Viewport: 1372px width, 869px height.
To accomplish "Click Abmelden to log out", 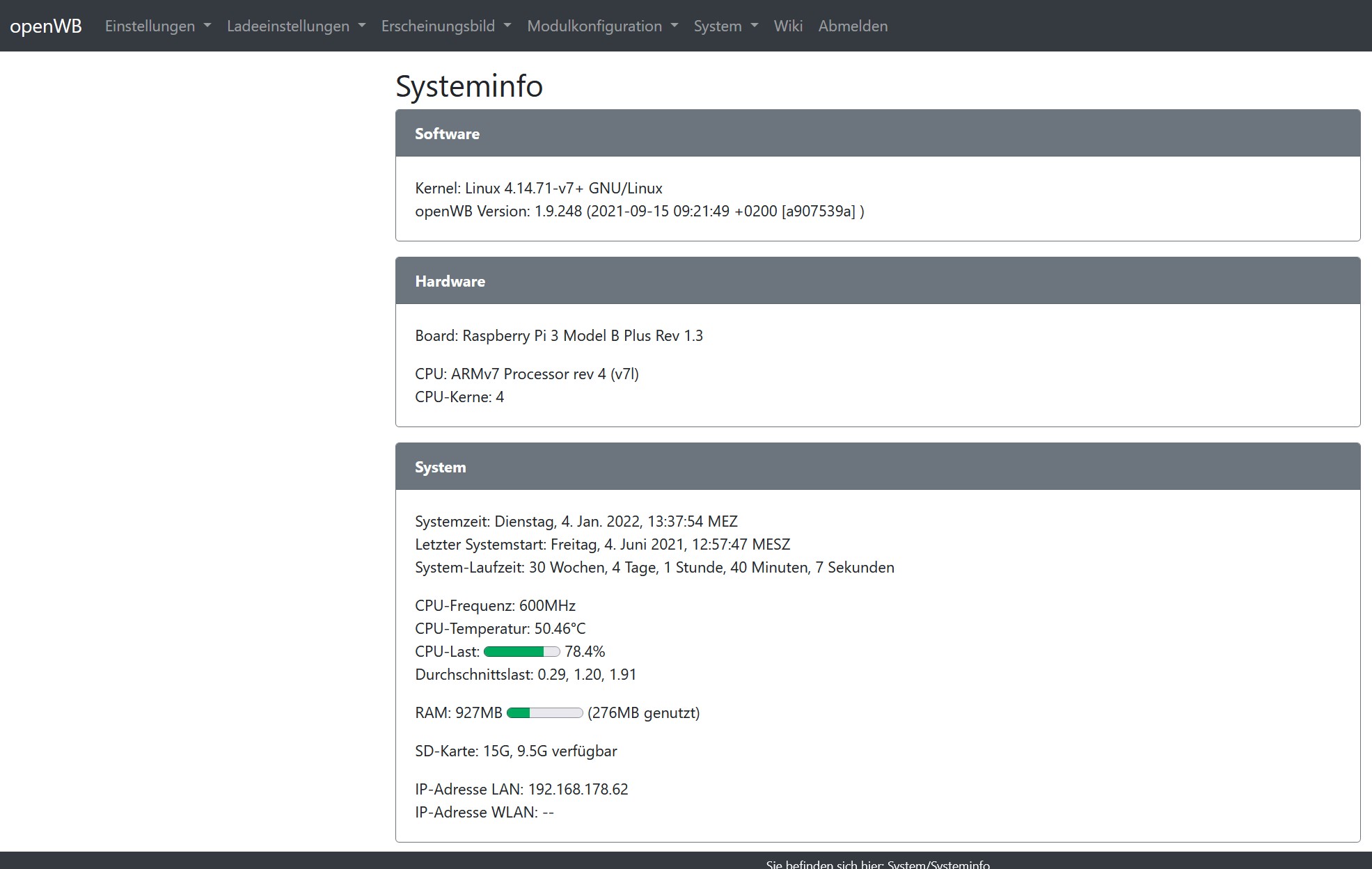I will (853, 26).
